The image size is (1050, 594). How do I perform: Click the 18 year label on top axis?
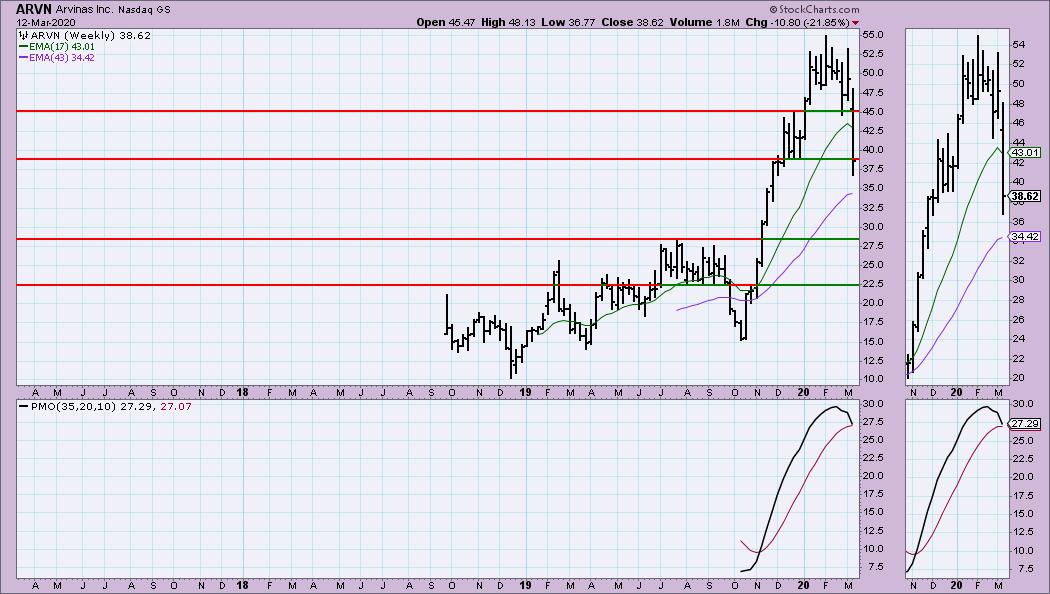coord(242,392)
